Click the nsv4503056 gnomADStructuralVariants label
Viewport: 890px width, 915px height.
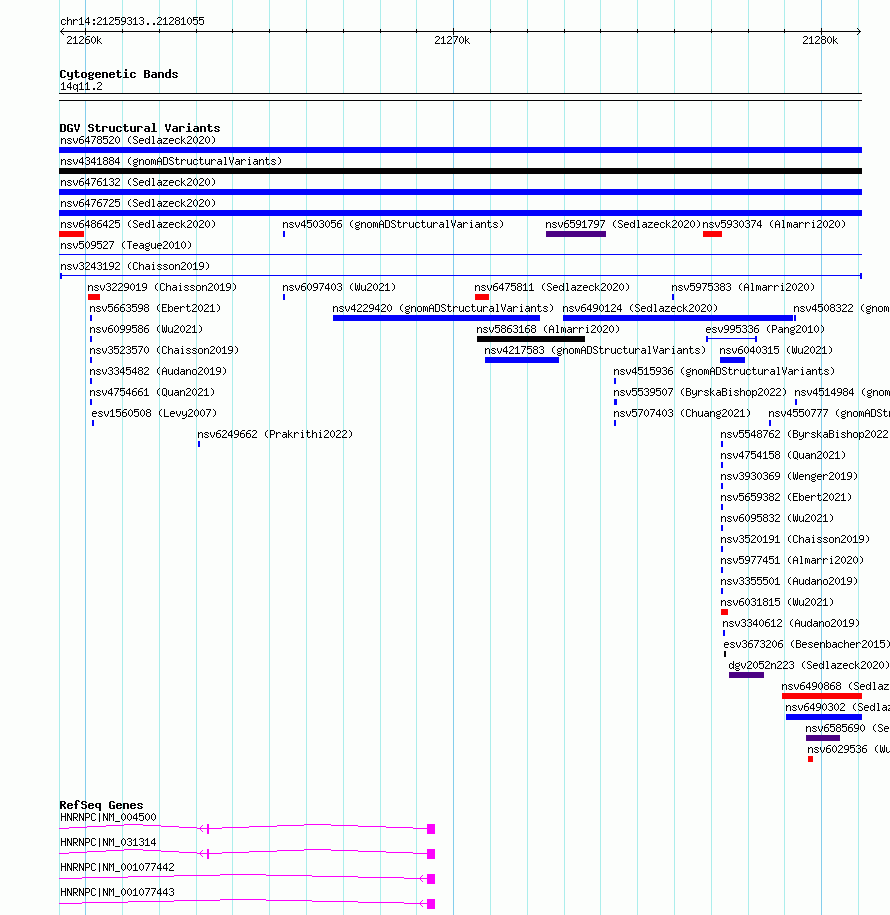(393, 224)
